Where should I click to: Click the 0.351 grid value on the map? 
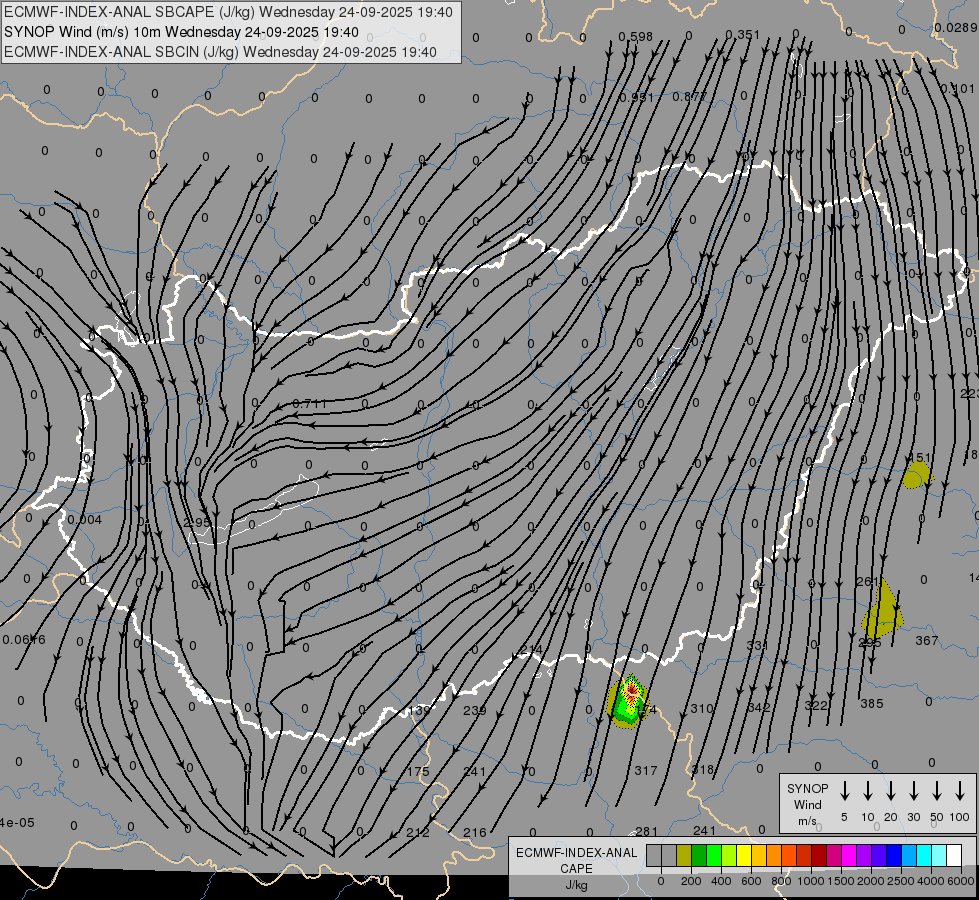click(x=742, y=34)
